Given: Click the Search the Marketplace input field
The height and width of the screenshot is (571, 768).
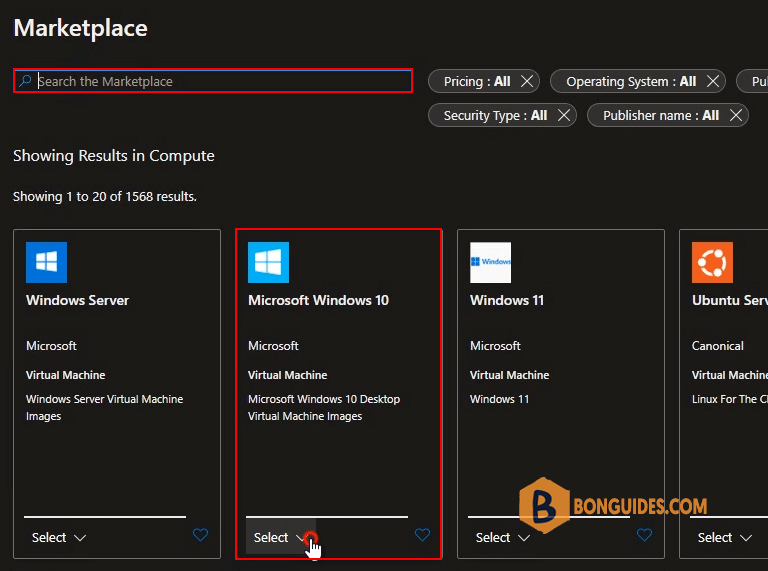Looking at the screenshot, I should tap(213, 81).
